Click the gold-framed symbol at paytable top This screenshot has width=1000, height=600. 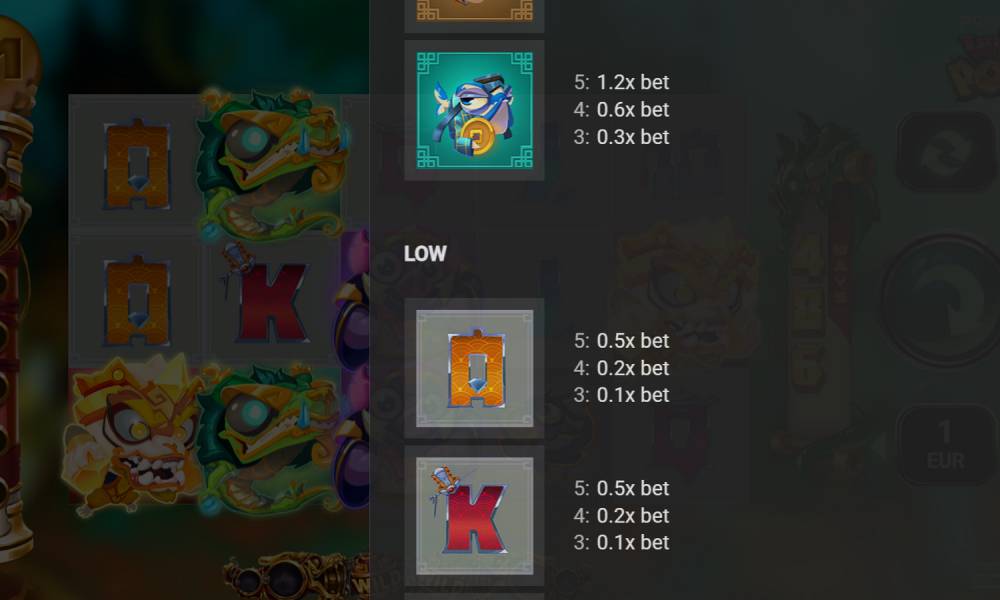(474, 13)
